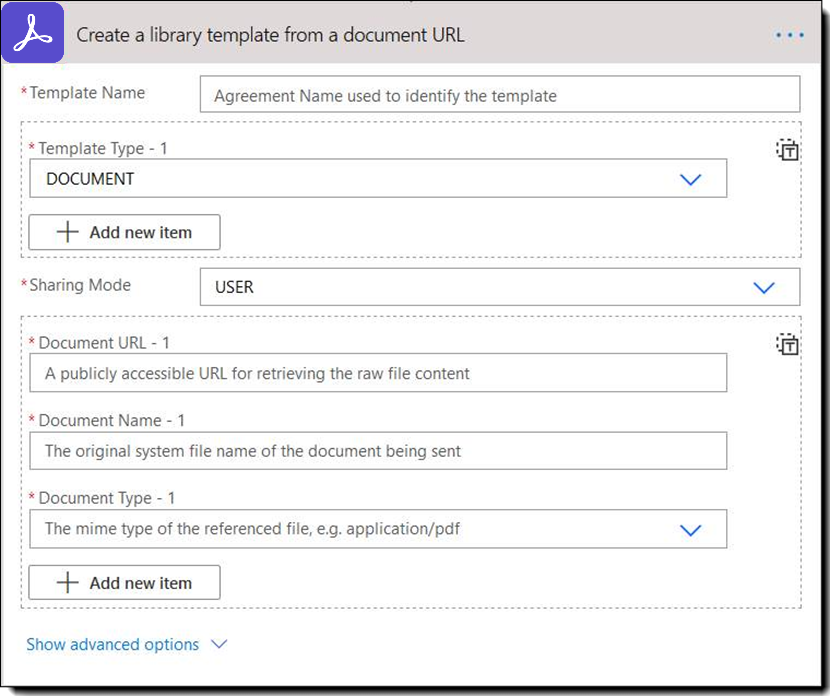Click the Adobe Acrobat Sign connector icon
The height and width of the screenshot is (696, 830).
[31, 32]
